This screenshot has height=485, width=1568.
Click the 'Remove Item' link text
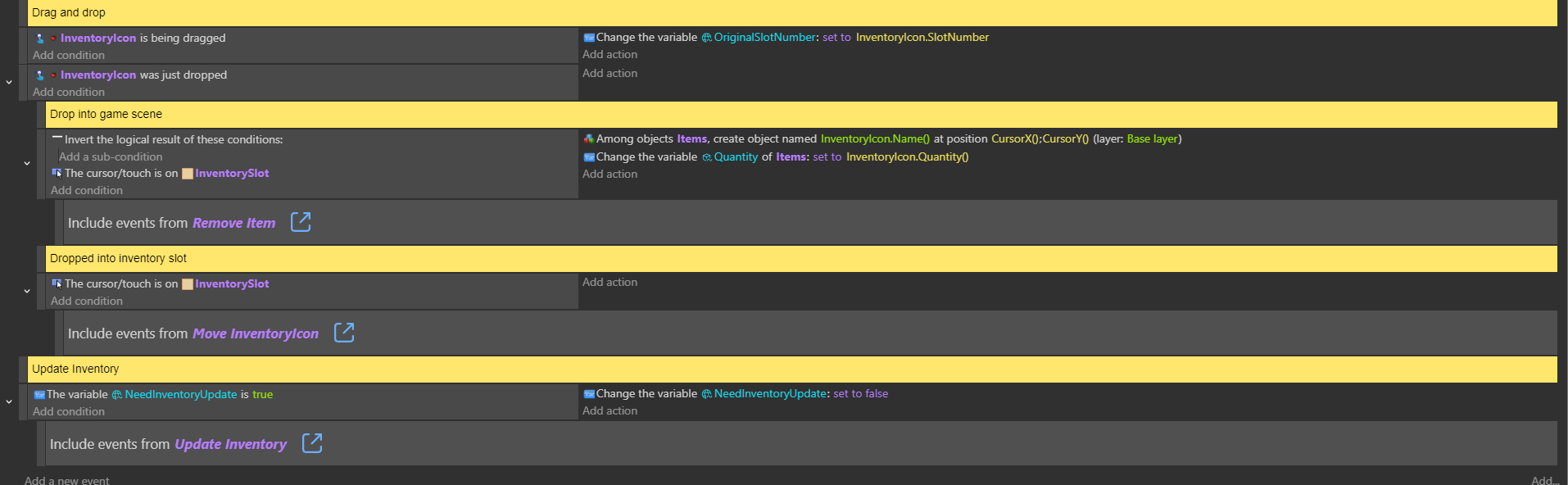coord(233,223)
